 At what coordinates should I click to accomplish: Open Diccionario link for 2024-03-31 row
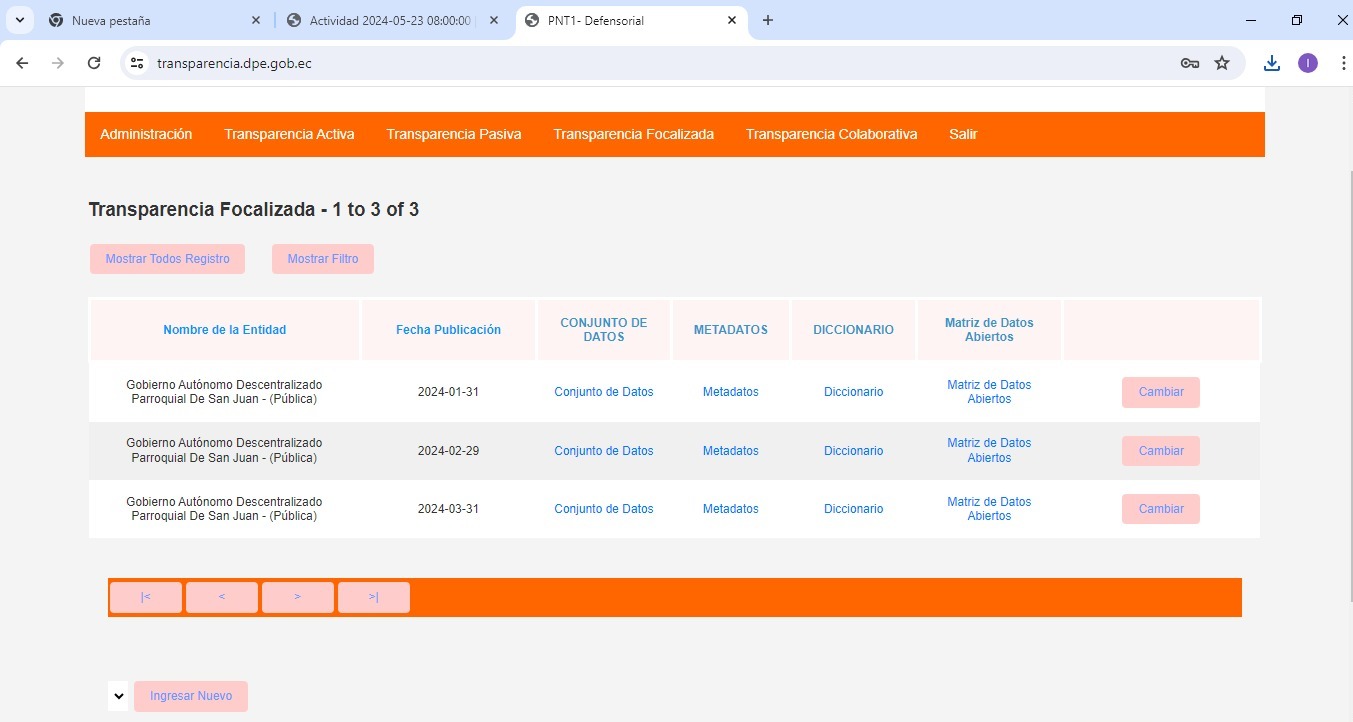coord(853,509)
